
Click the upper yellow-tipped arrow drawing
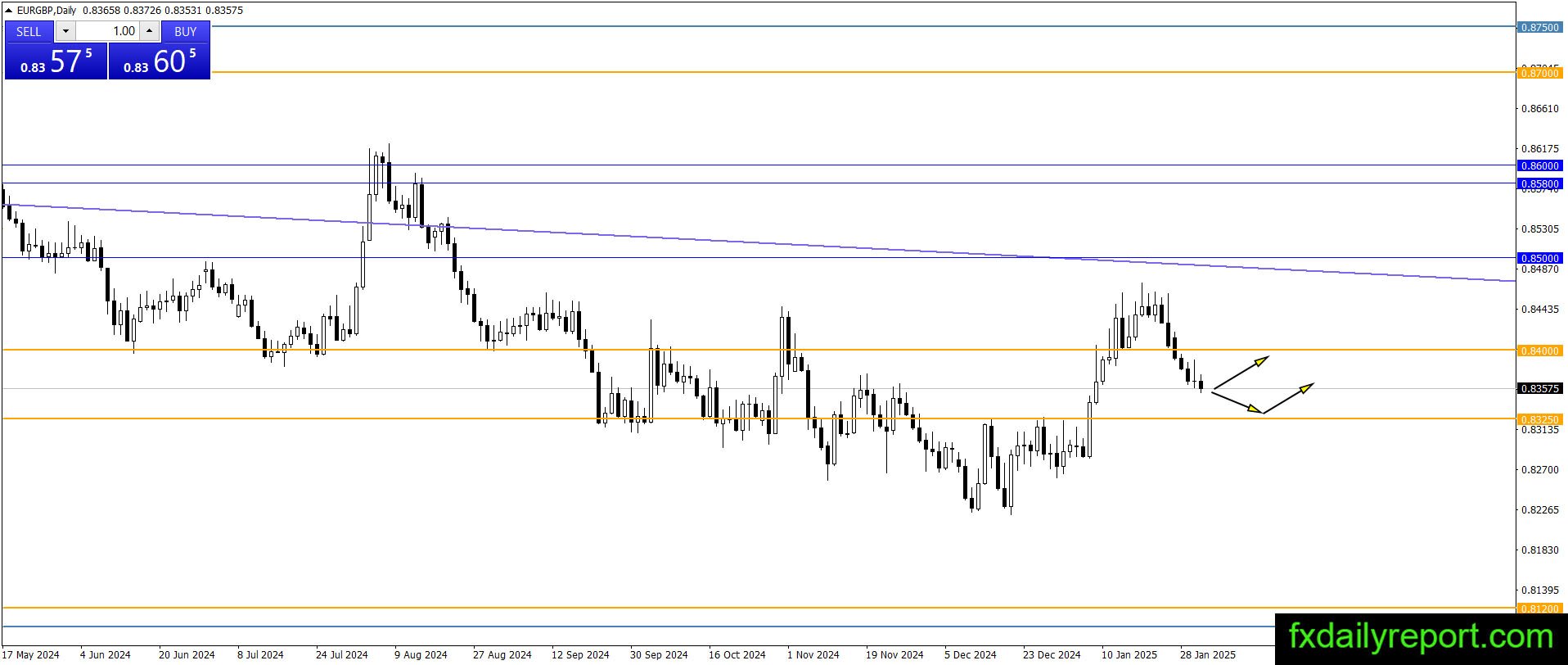(1241, 372)
